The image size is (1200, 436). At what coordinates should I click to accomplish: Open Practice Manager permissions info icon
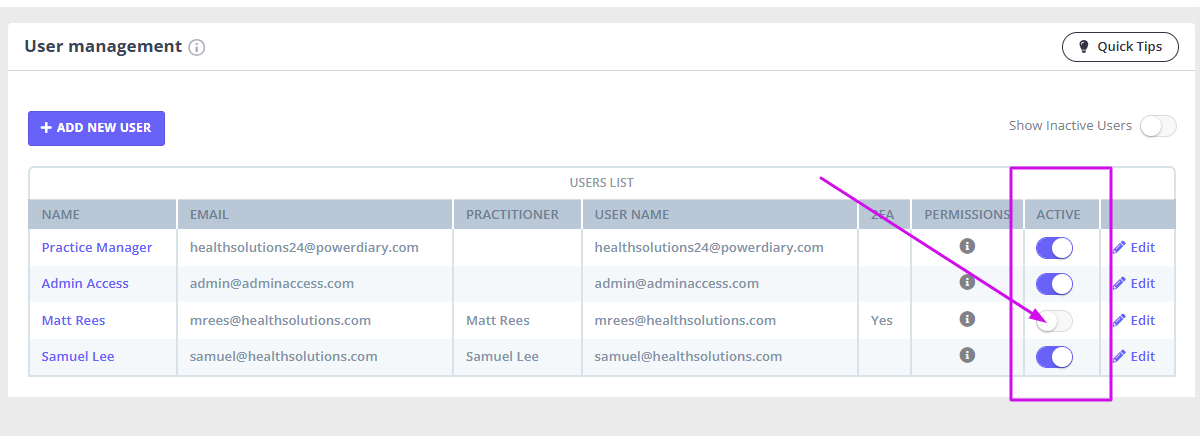[x=967, y=246]
